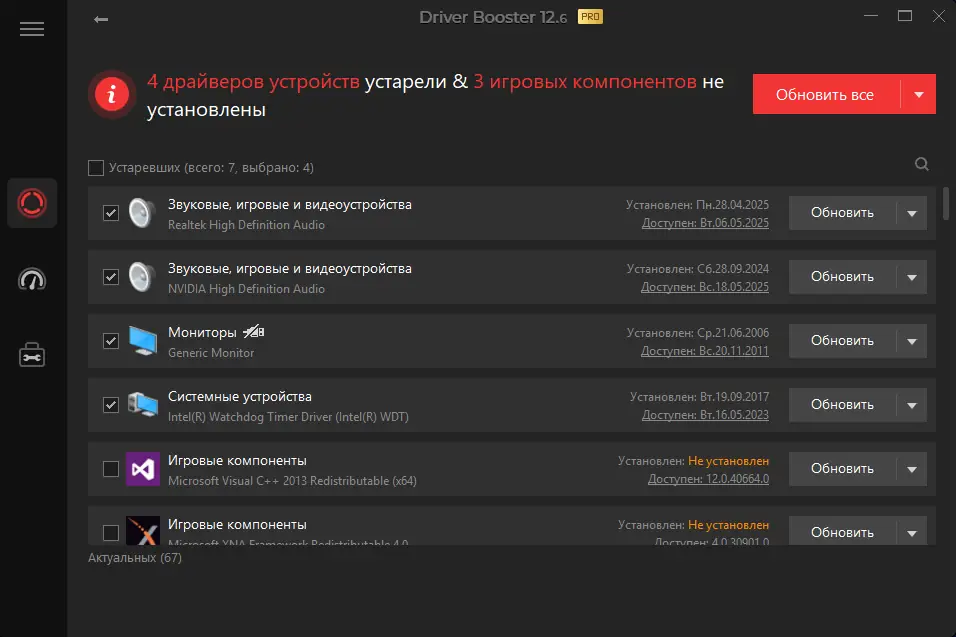Install Visual C++ 2013 via Обновить
This screenshot has width=956, height=637.
click(x=842, y=469)
